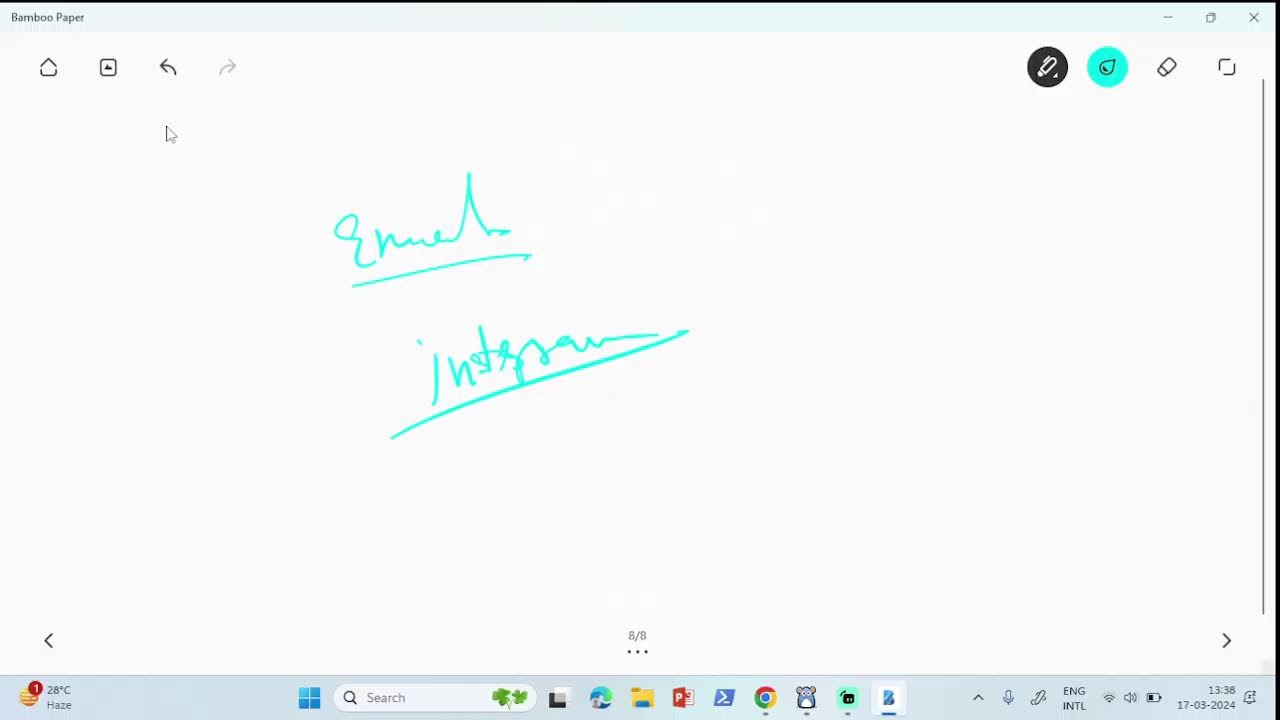
Task: Redo the undone stroke
Action: [x=227, y=67]
